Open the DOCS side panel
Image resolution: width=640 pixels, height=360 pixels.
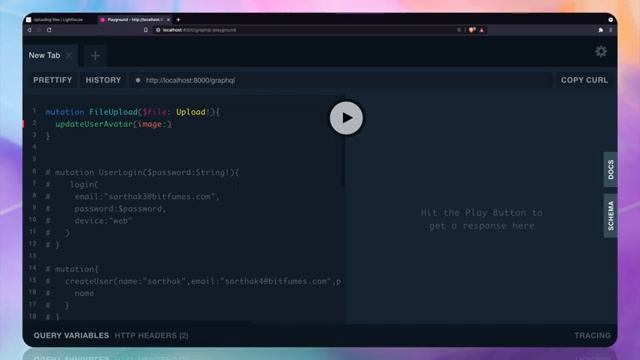click(611, 169)
